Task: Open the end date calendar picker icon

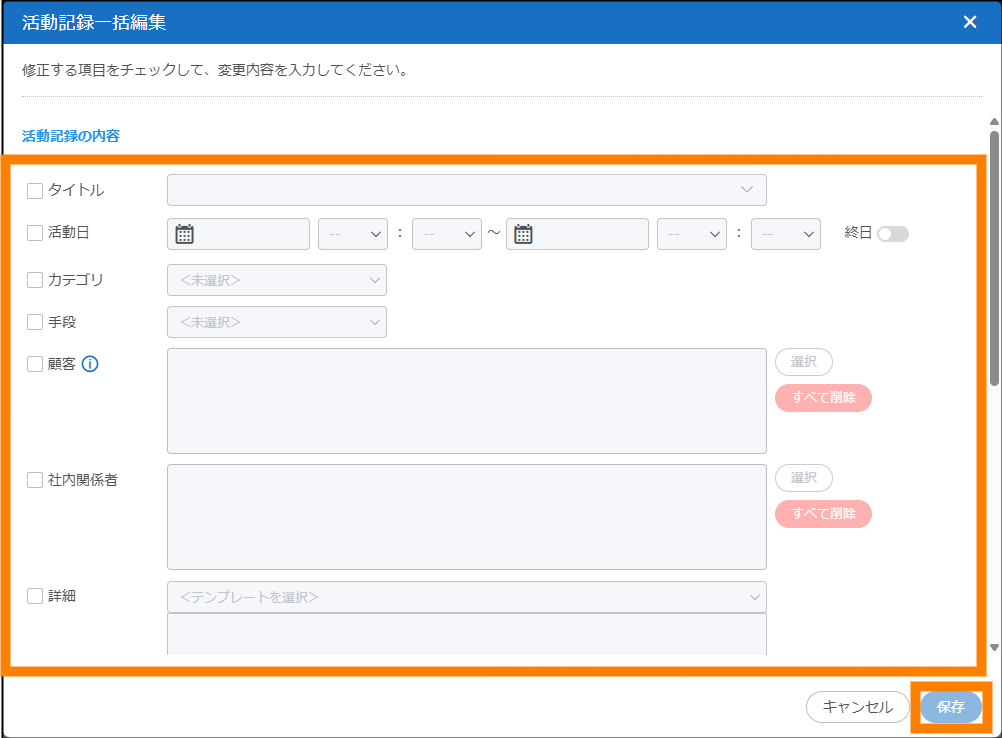Action: click(x=523, y=234)
